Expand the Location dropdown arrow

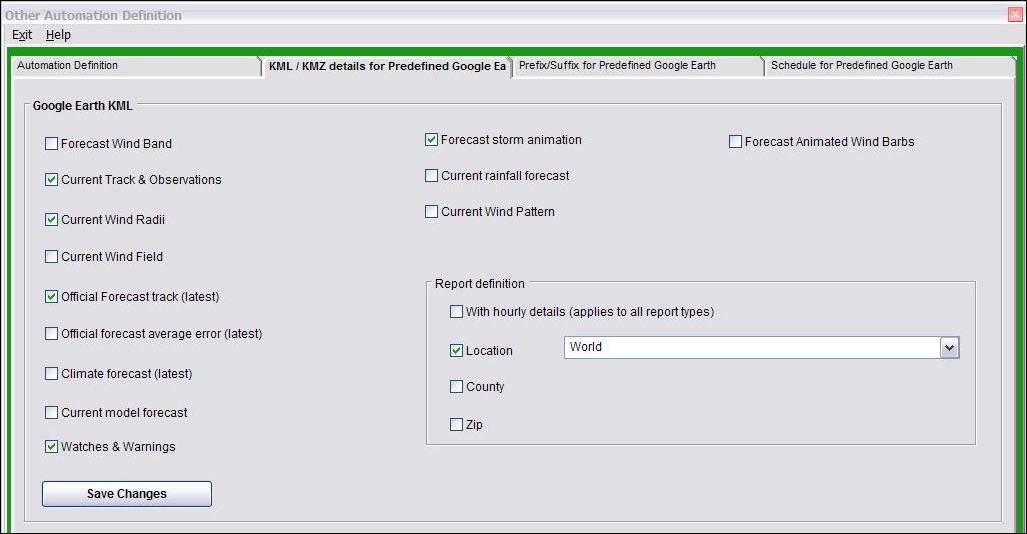click(x=949, y=347)
